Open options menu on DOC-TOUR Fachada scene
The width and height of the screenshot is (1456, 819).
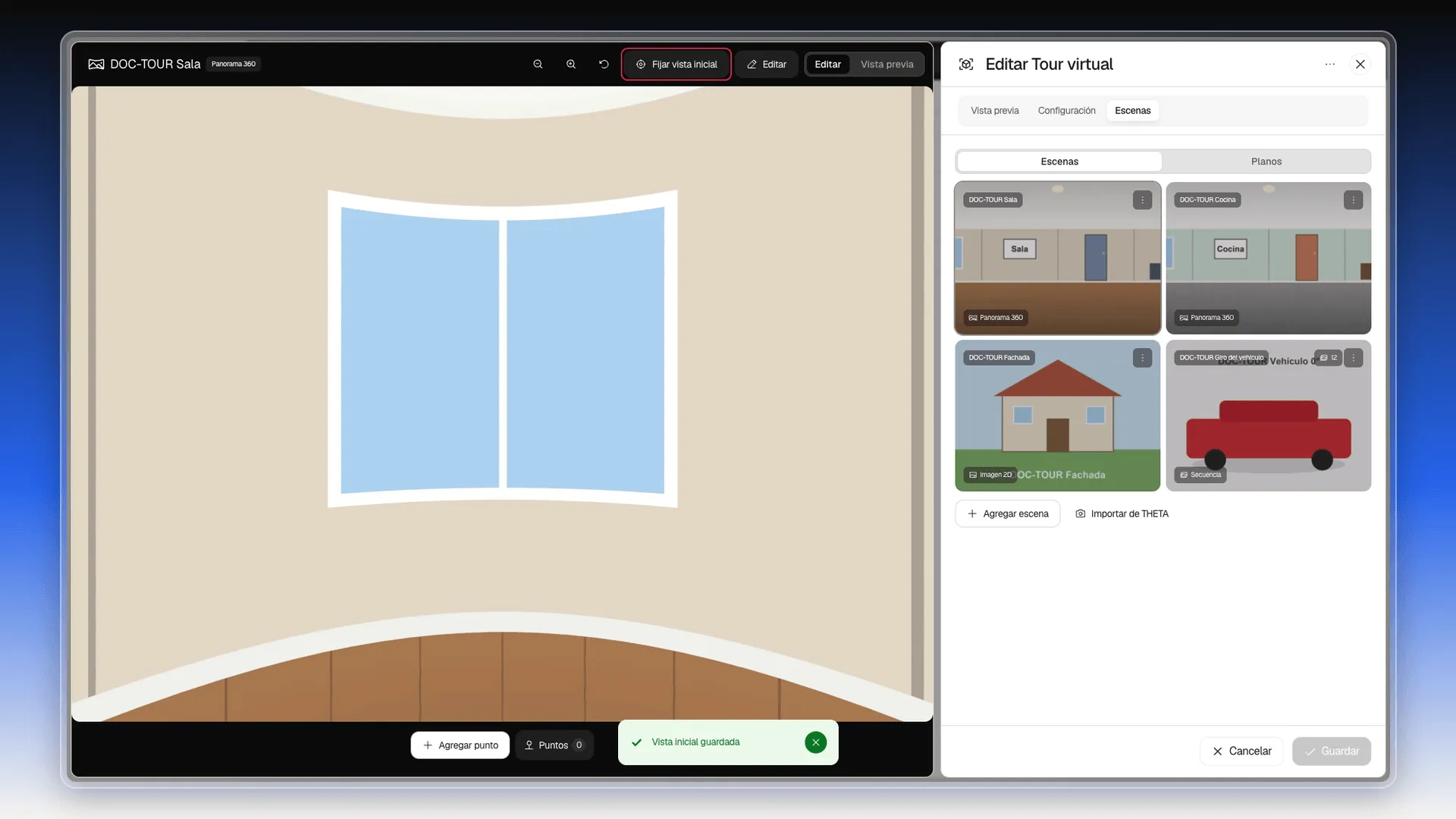[1142, 358]
